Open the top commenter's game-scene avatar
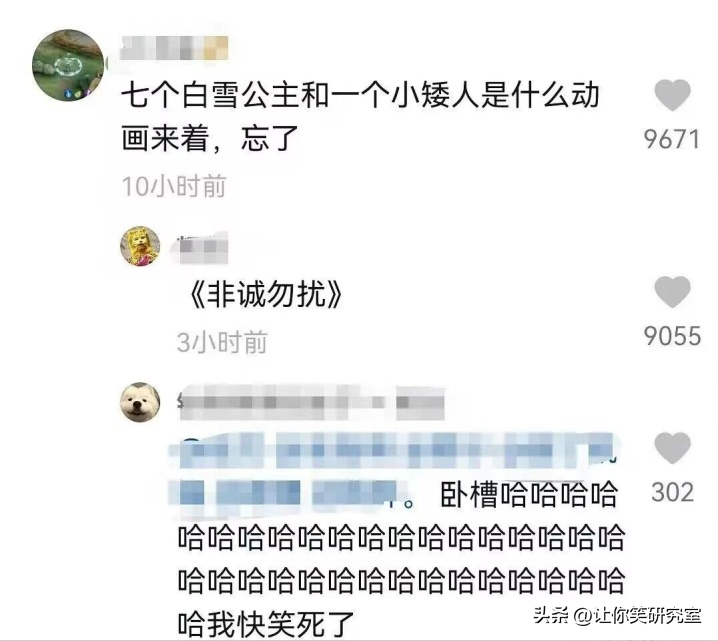This screenshot has width=718, height=641. pos(68,65)
